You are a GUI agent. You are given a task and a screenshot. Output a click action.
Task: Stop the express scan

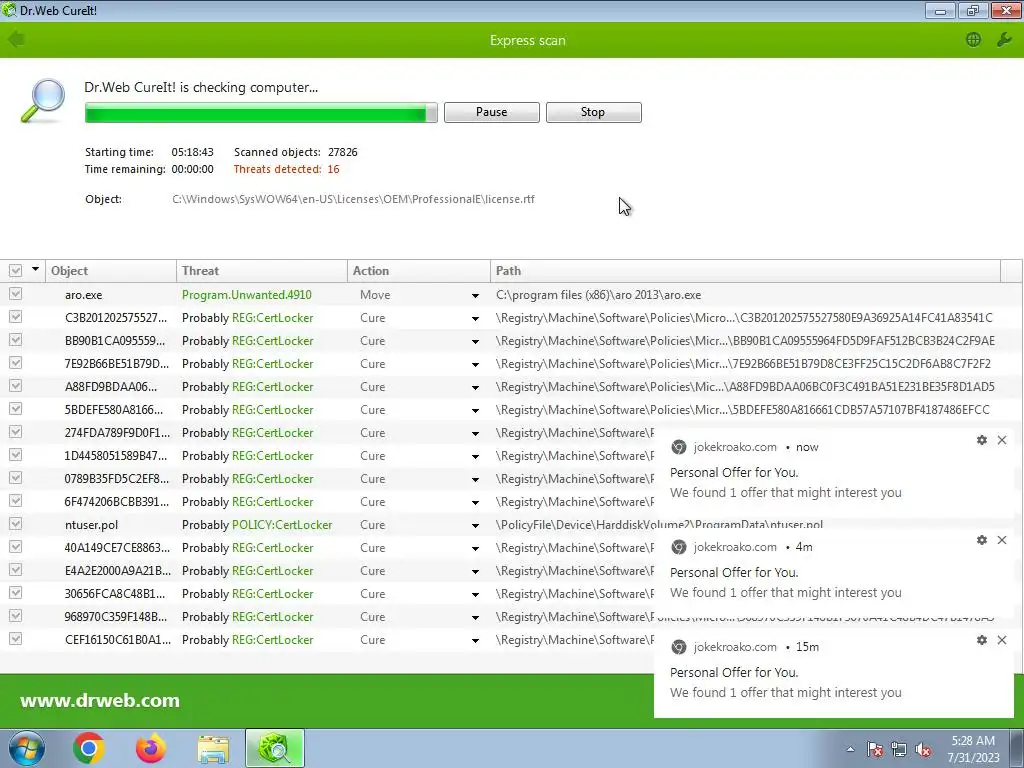click(x=594, y=112)
